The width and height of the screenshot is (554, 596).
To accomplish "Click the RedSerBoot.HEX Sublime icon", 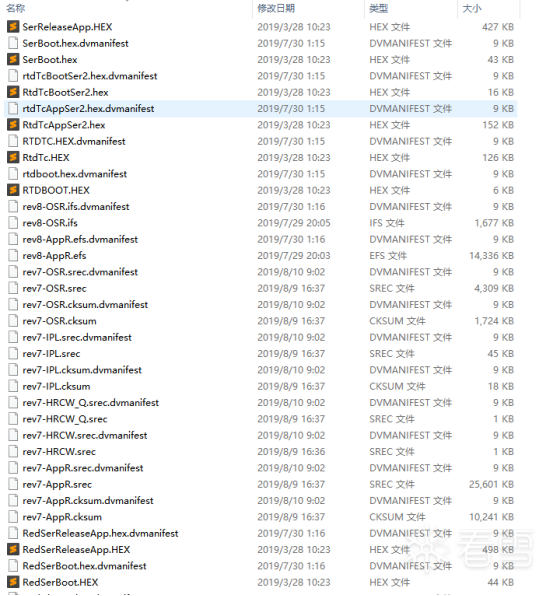I will click(x=13, y=582).
